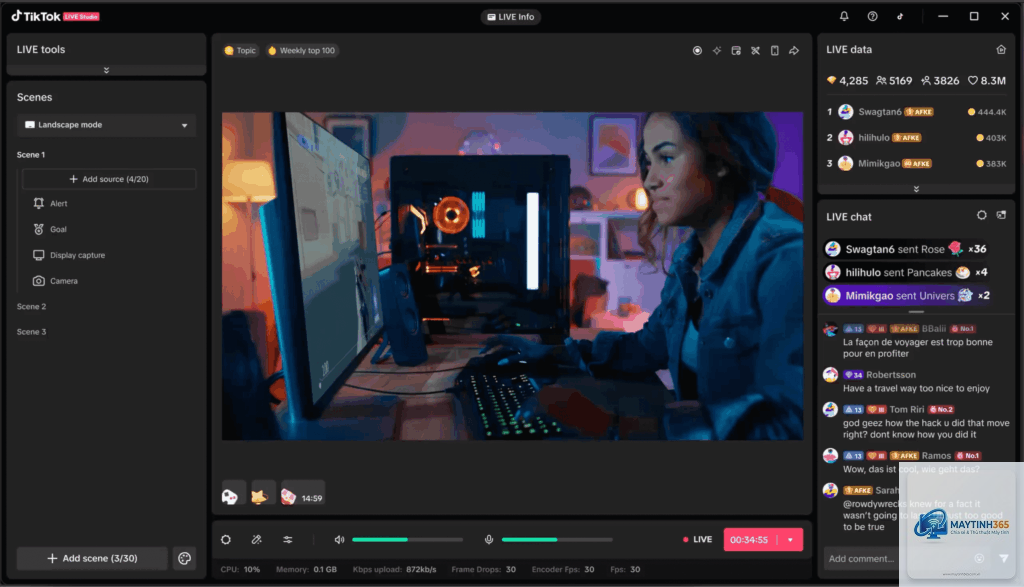Screen dimensions: 1024x587
Task: Switch to Scene 2
Action: [x=31, y=306]
